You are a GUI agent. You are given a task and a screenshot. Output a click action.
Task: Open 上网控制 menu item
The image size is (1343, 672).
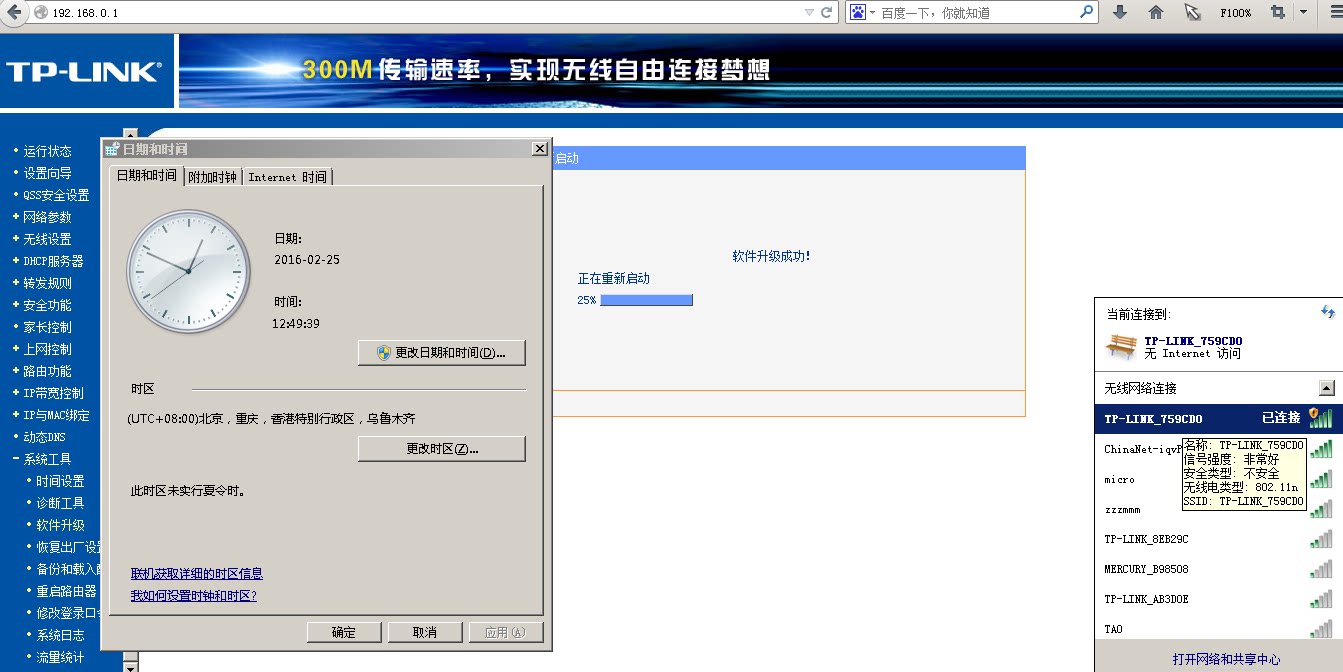[x=47, y=349]
